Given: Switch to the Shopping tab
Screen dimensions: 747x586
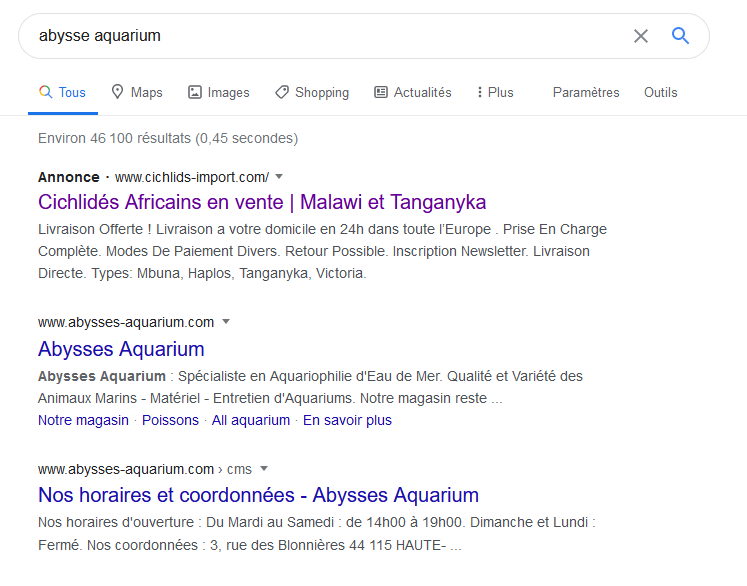Looking at the screenshot, I should tap(312, 92).
